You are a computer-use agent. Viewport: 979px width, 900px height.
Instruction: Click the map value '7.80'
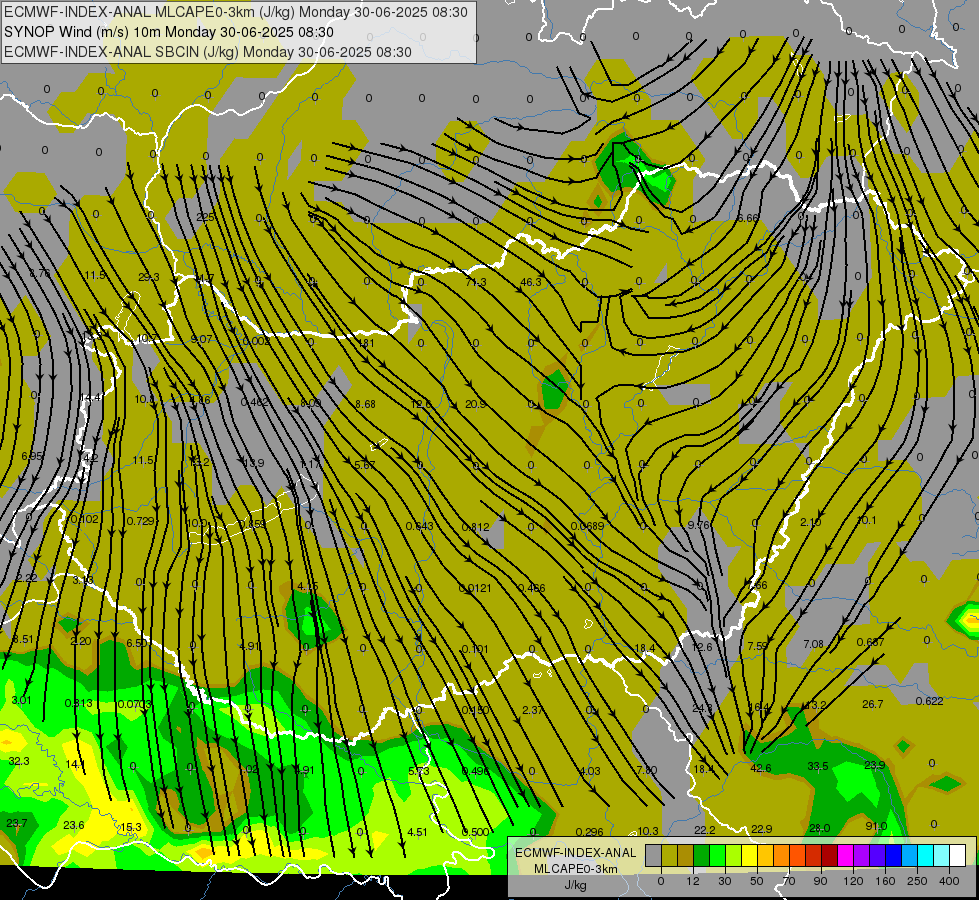coord(646,769)
